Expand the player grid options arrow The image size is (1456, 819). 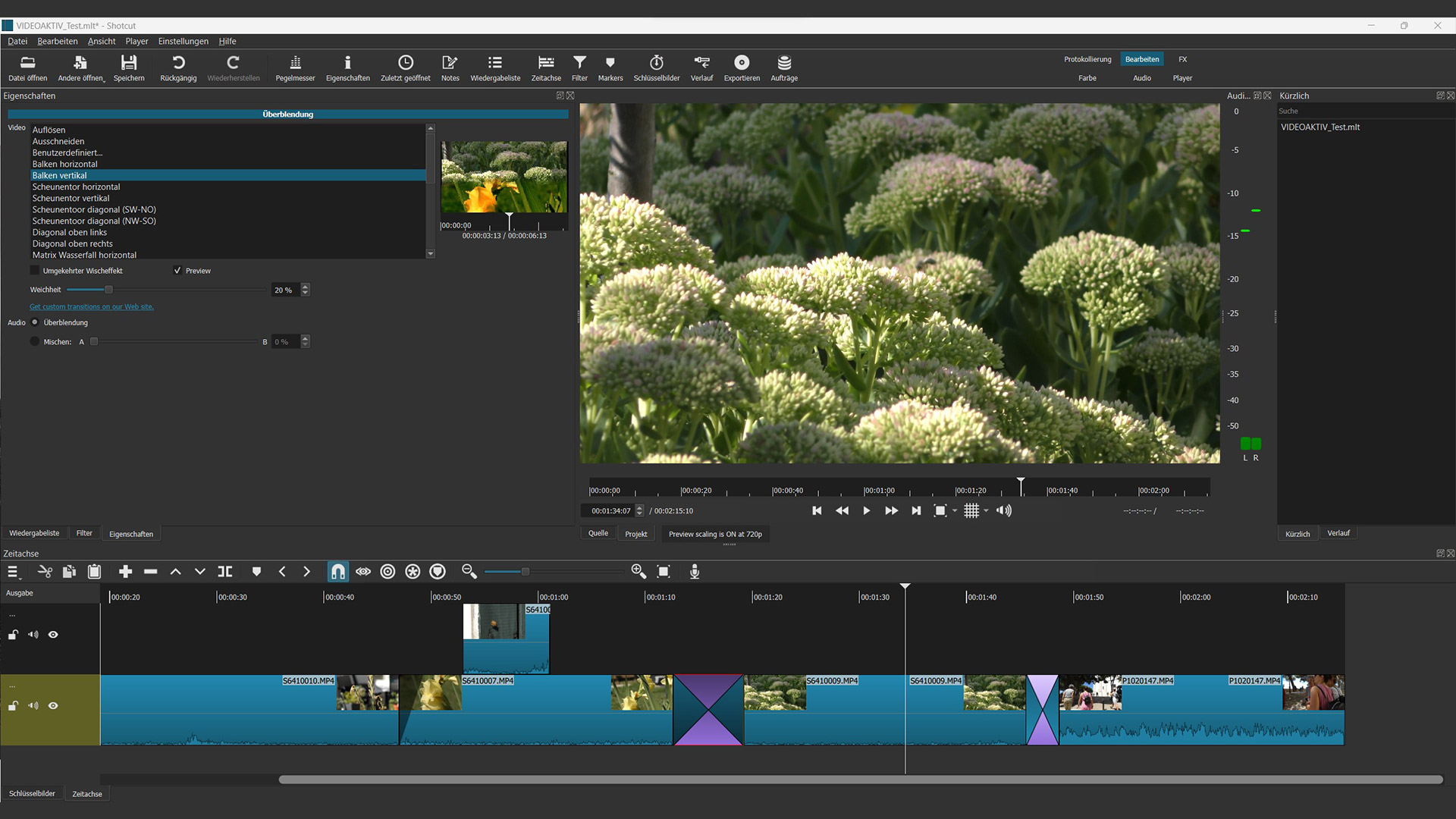tap(986, 511)
